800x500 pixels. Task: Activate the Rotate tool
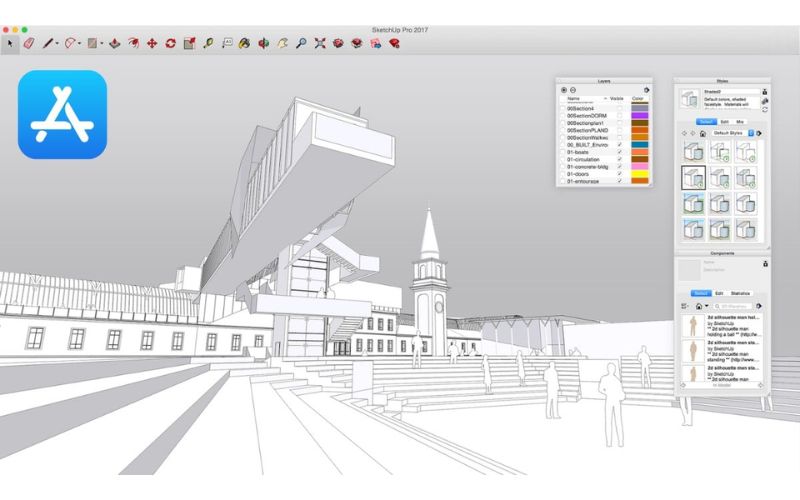(170, 44)
